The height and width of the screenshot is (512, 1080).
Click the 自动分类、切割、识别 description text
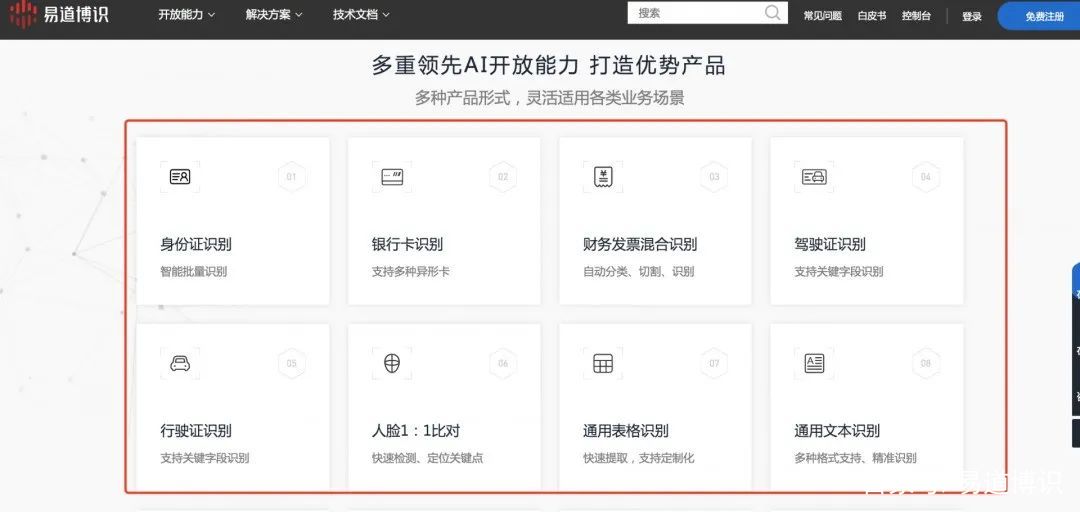point(638,272)
